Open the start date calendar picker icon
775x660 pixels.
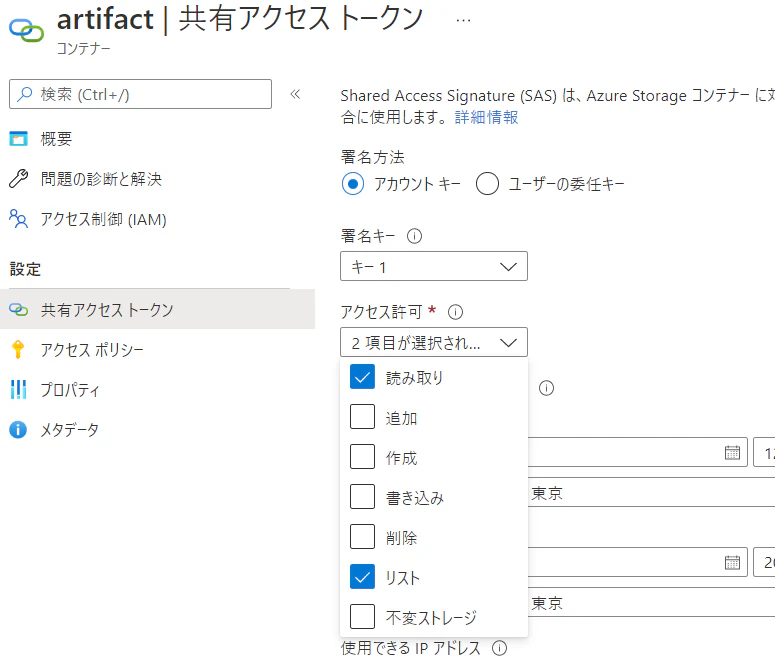click(732, 452)
